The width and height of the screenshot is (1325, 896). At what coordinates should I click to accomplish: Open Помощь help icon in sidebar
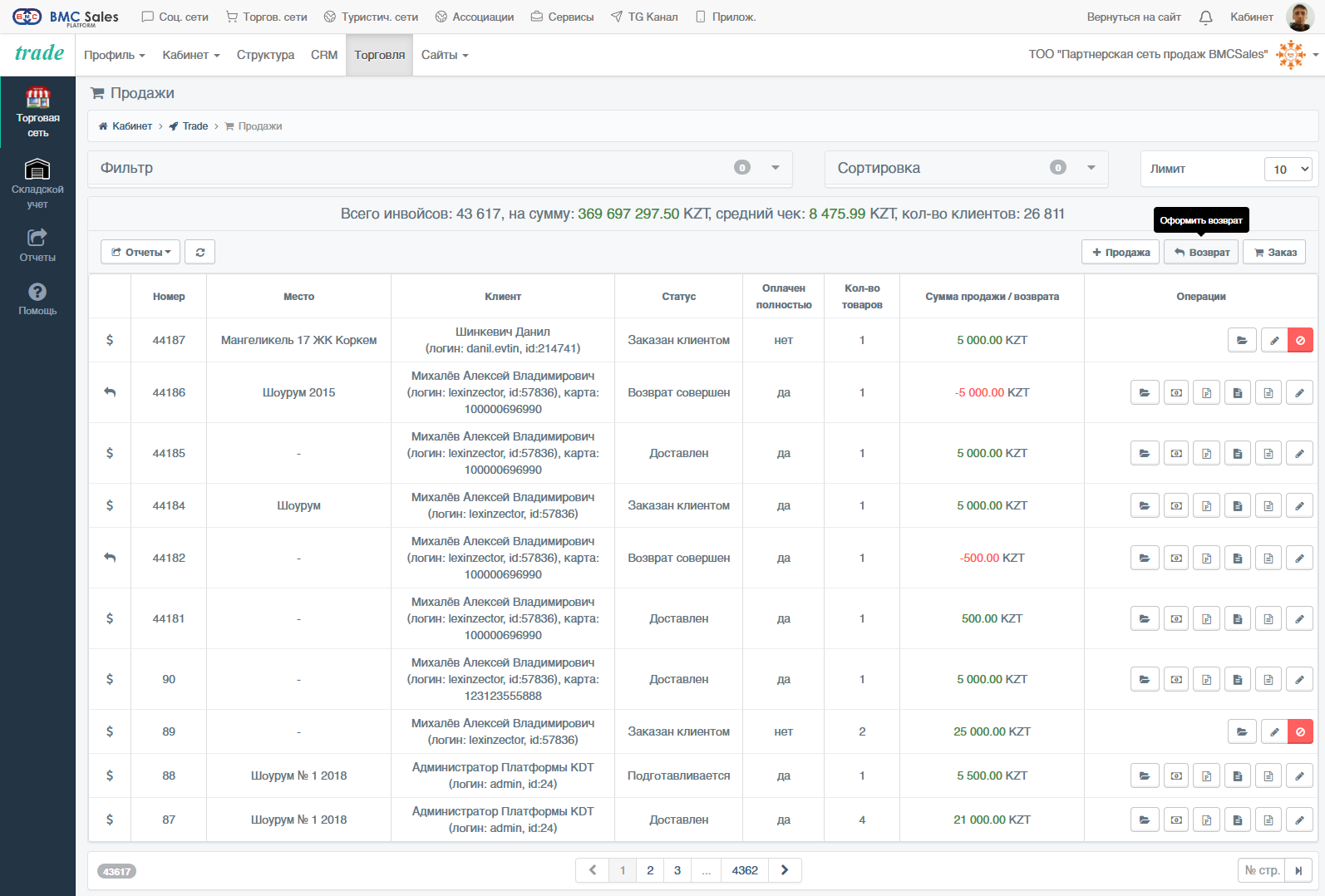(37, 298)
